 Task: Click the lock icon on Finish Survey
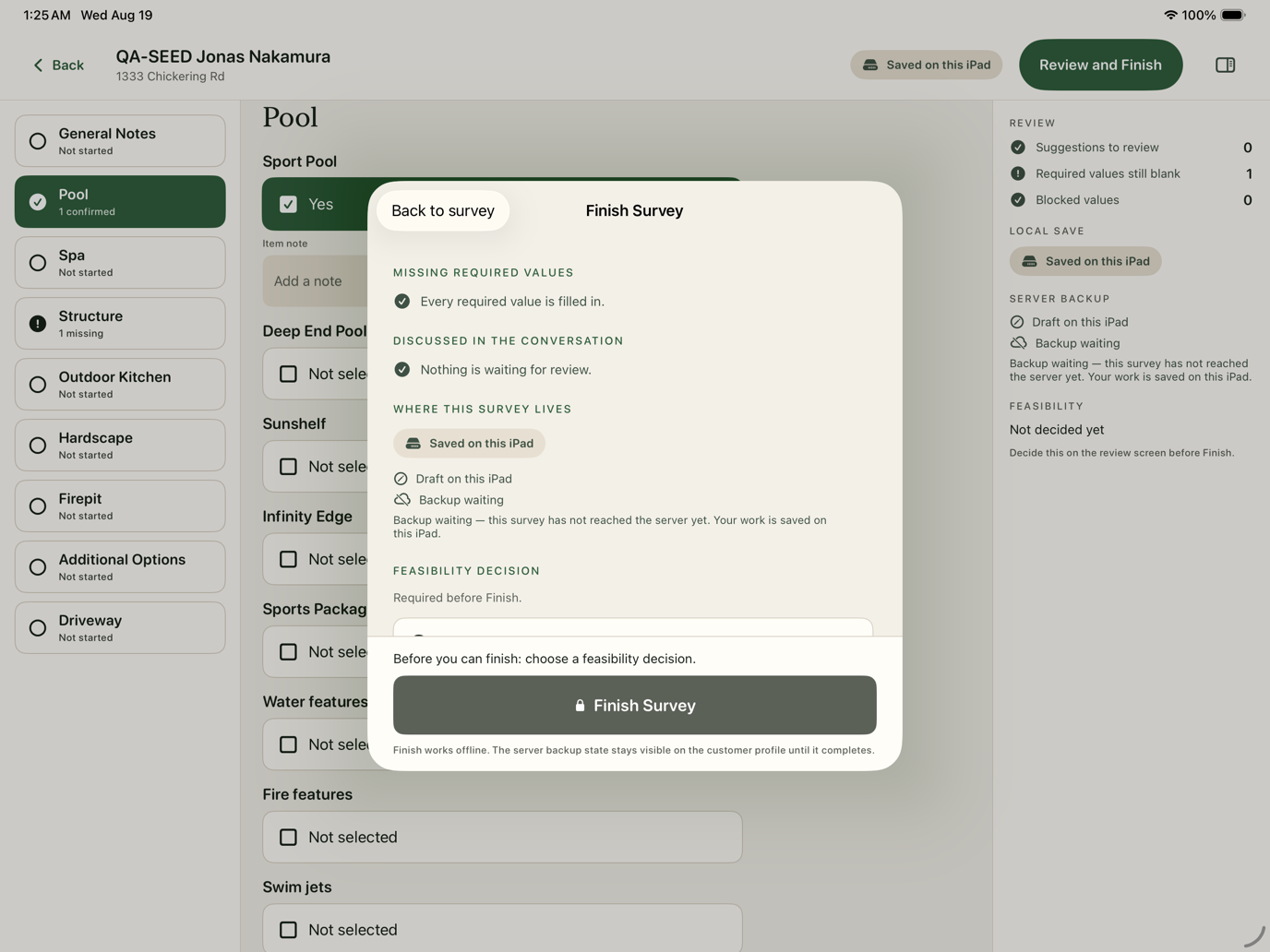point(580,706)
